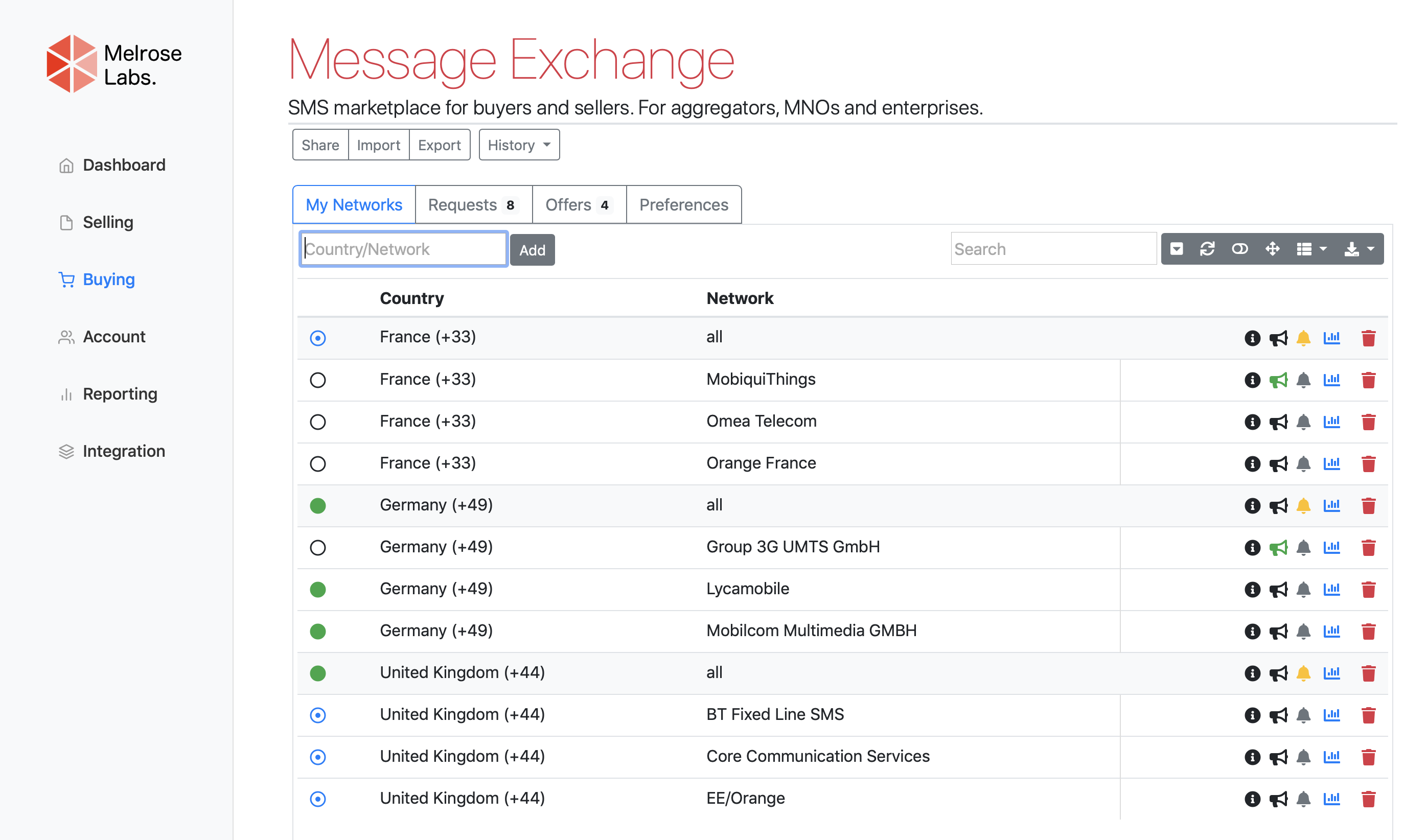Select the Omea Telecom radio button

click(x=318, y=422)
